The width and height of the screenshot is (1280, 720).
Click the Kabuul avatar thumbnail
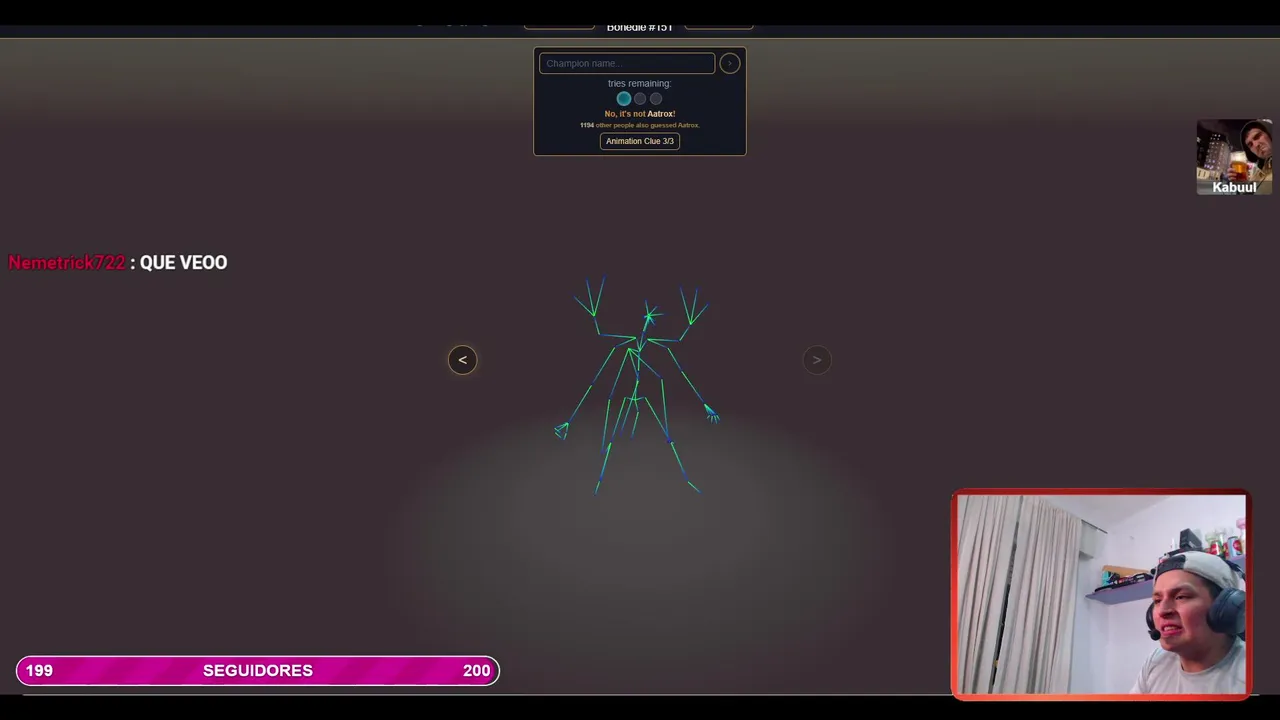coord(1234,157)
